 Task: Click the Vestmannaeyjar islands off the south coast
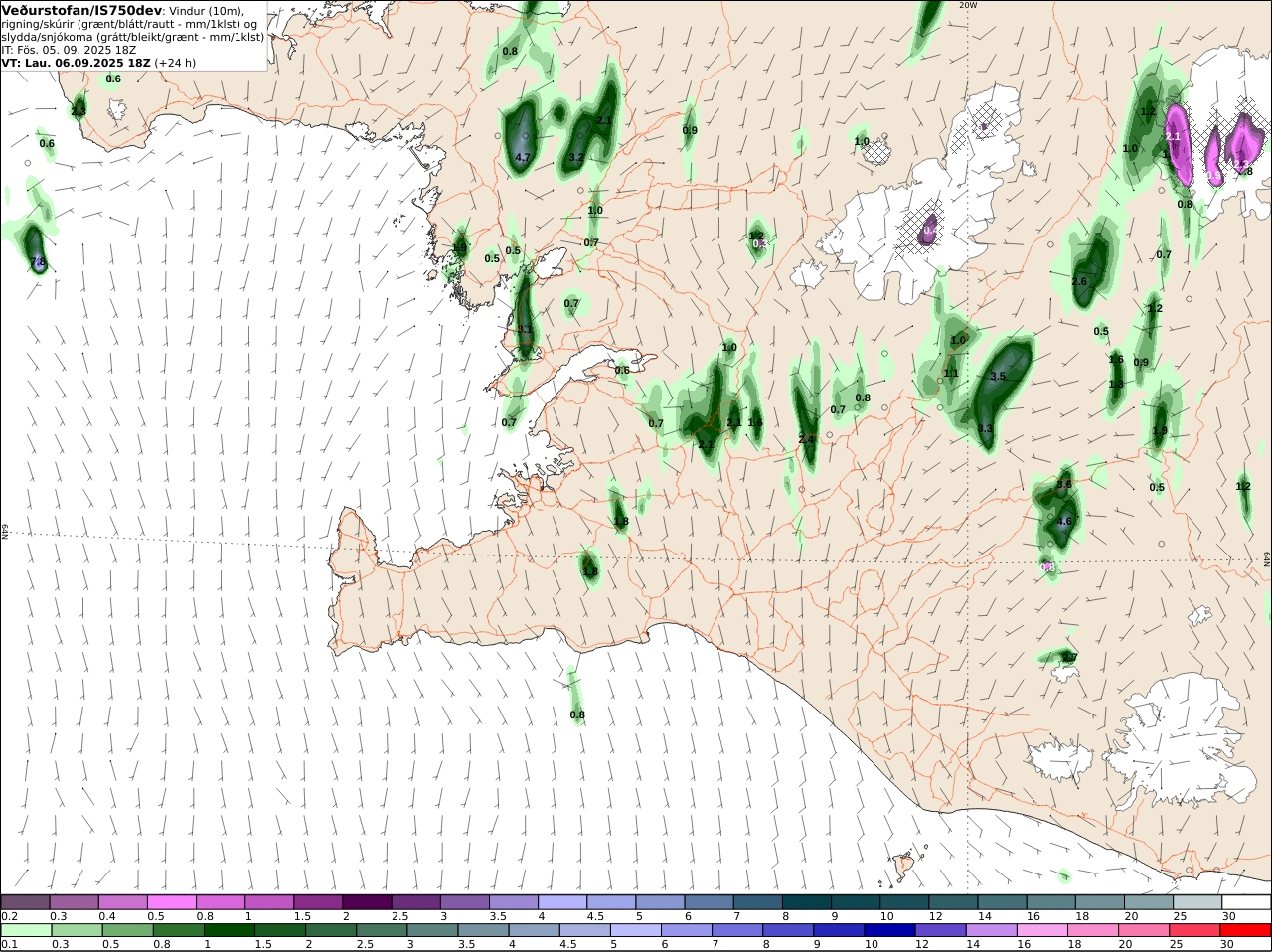(x=904, y=865)
